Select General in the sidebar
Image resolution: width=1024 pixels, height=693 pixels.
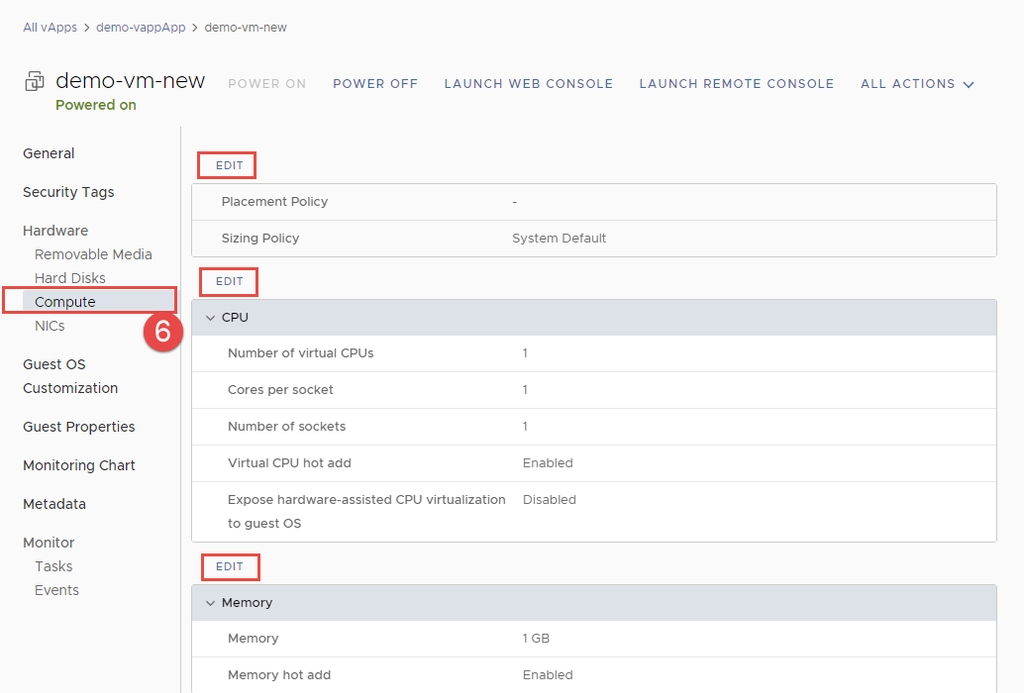point(49,154)
